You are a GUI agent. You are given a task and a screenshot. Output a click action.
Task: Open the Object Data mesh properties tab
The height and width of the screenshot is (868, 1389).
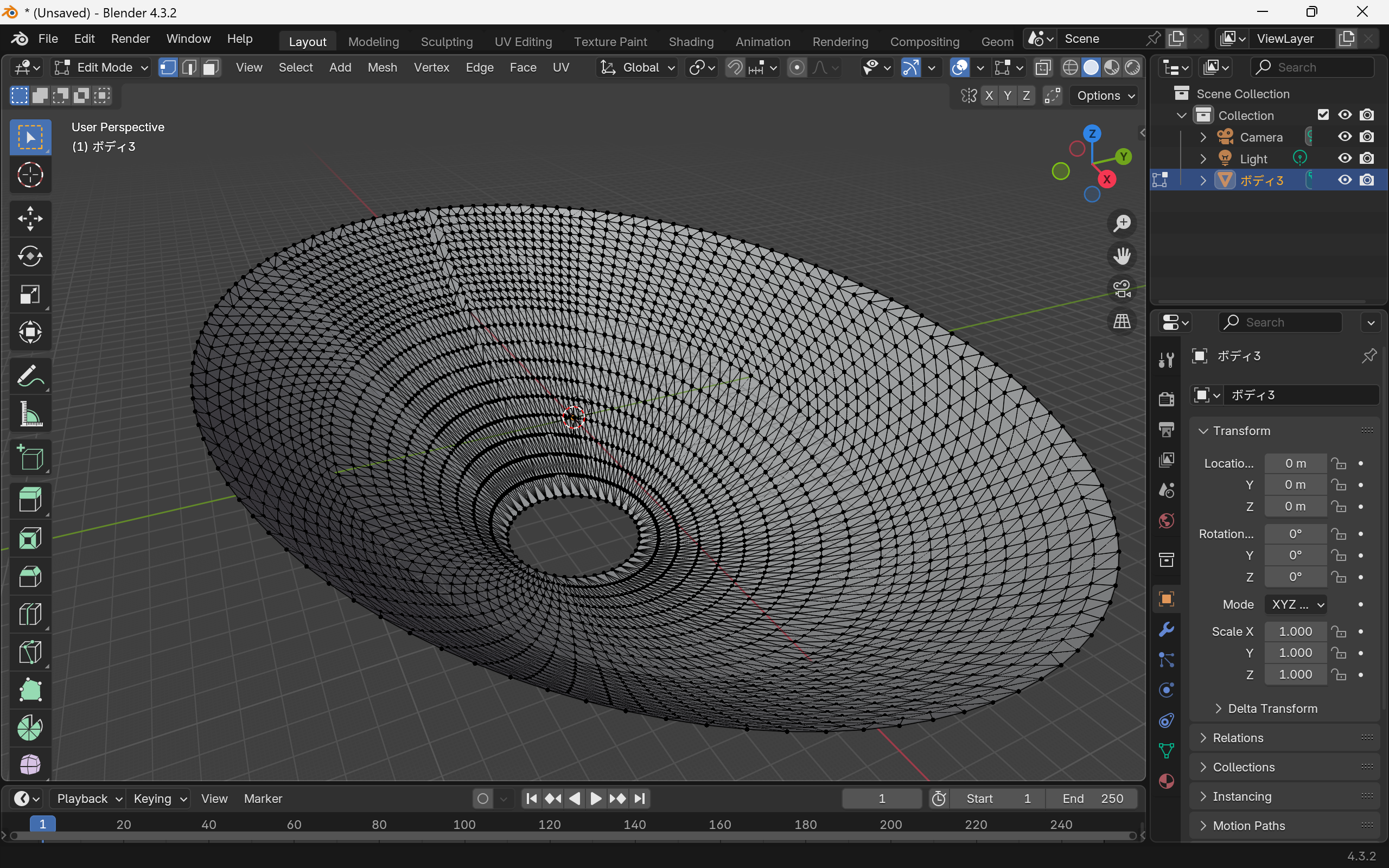coord(1167,750)
